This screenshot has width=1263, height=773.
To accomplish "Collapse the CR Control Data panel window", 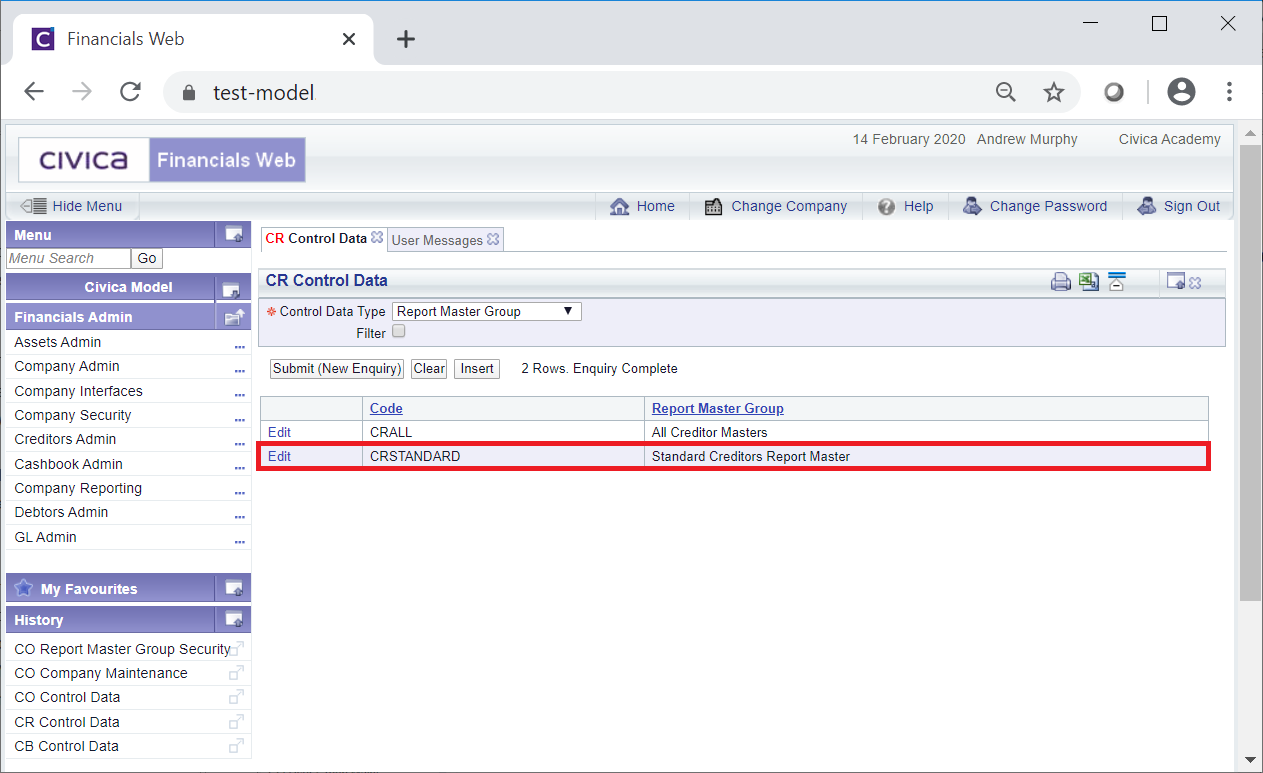I will pyautogui.click(x=1176, y=282).
